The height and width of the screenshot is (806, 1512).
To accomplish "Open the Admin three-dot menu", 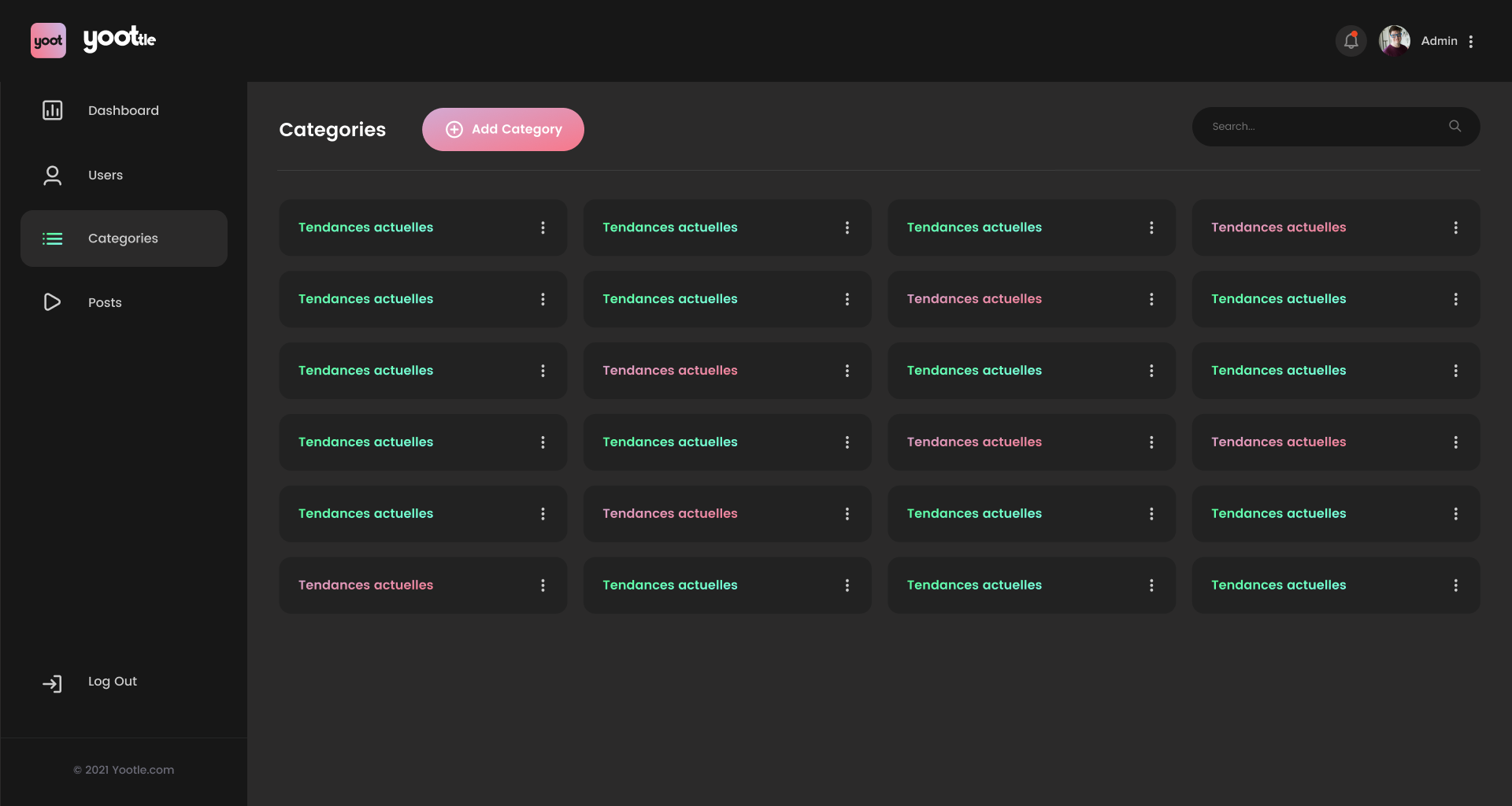I will pyautogui.click(x=1471, y=42).
